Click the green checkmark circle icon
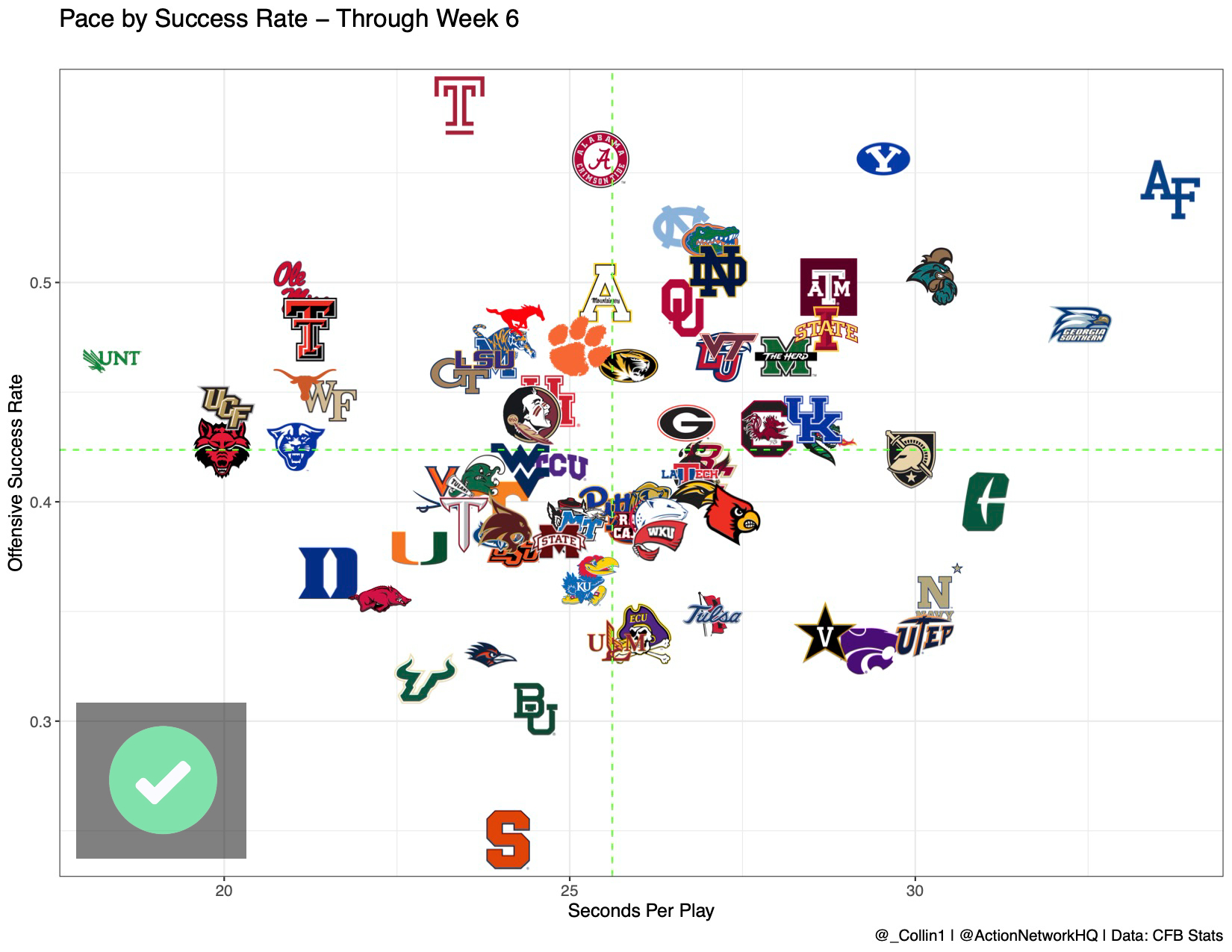 pyautogui.click(x=163, y=780)
